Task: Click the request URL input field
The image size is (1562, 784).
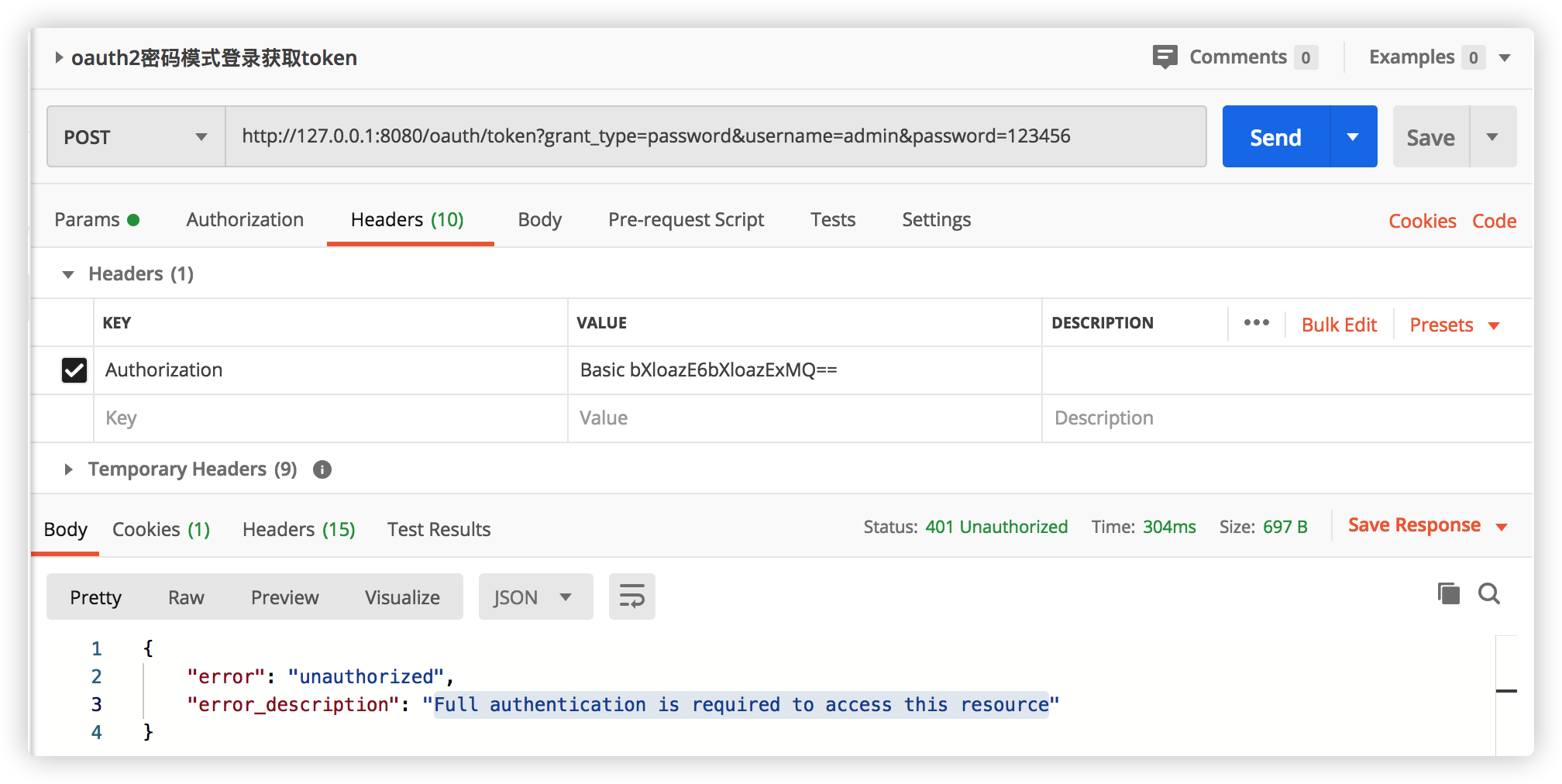Action: pos(714,137)
